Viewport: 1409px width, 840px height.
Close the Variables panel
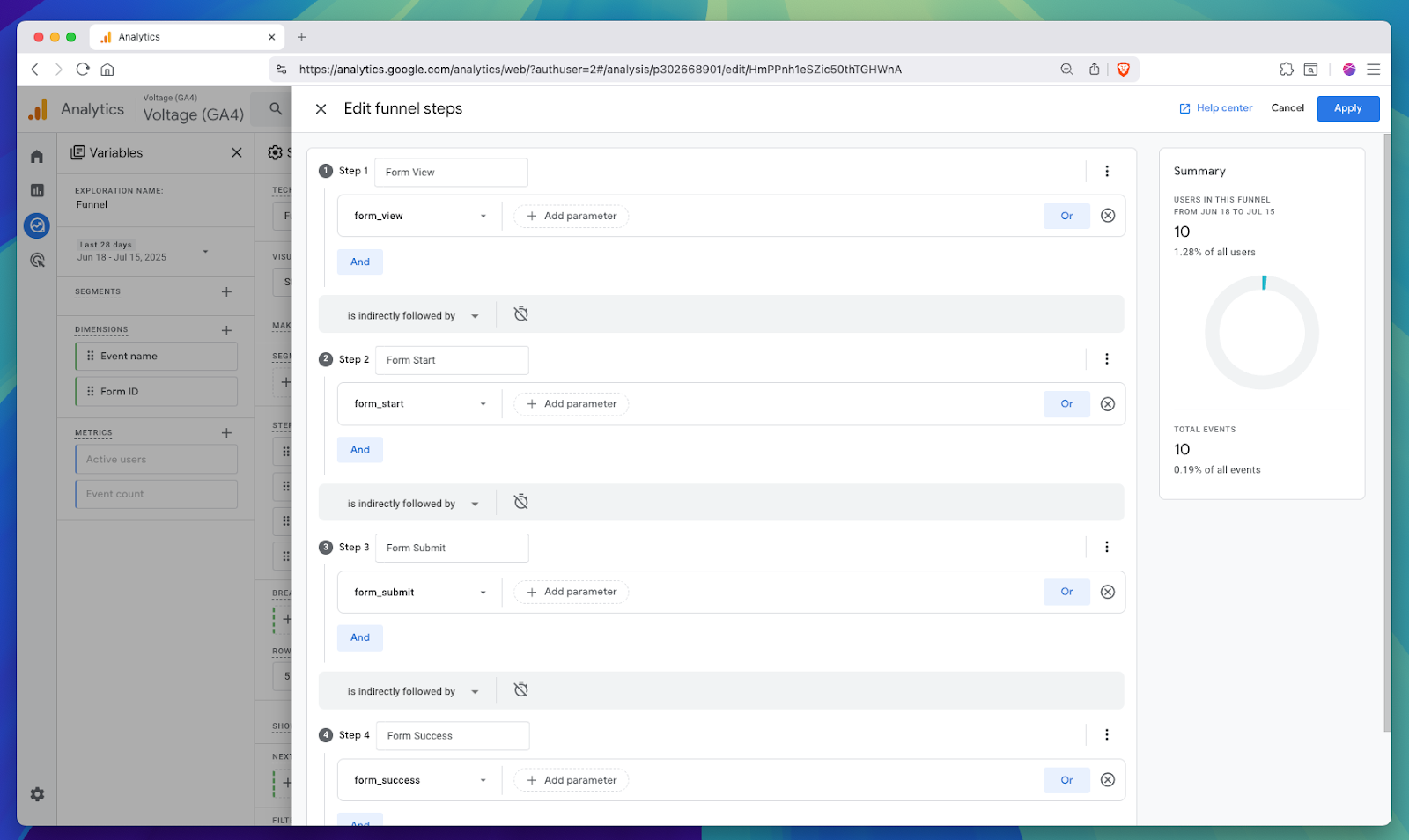pyautogui.click(x=237, y=152)
